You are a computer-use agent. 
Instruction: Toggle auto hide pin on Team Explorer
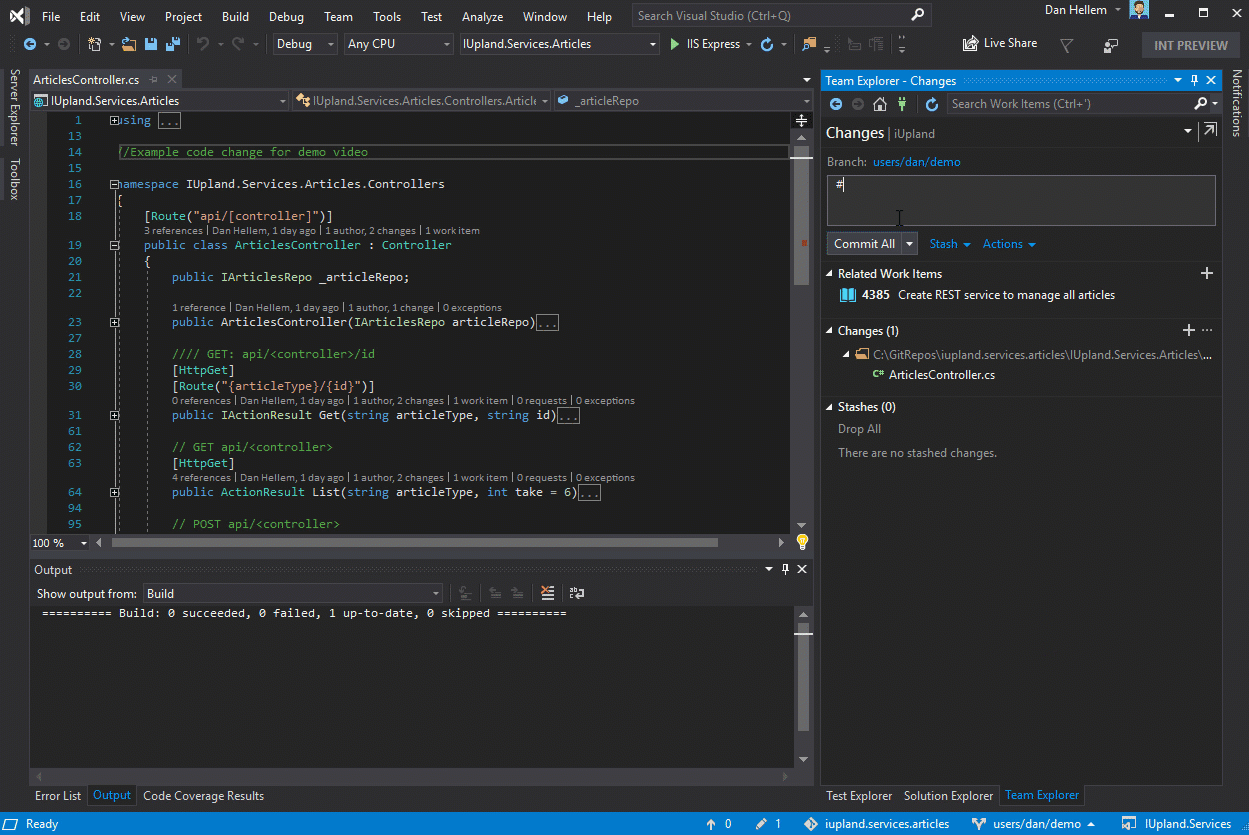tap(1193, 81)
